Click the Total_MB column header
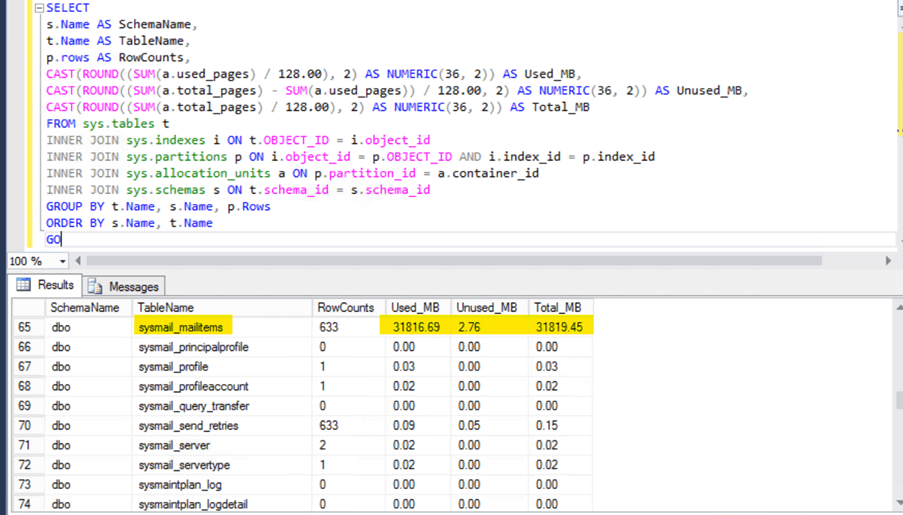The image size is (903, 515). click(560, 307)
